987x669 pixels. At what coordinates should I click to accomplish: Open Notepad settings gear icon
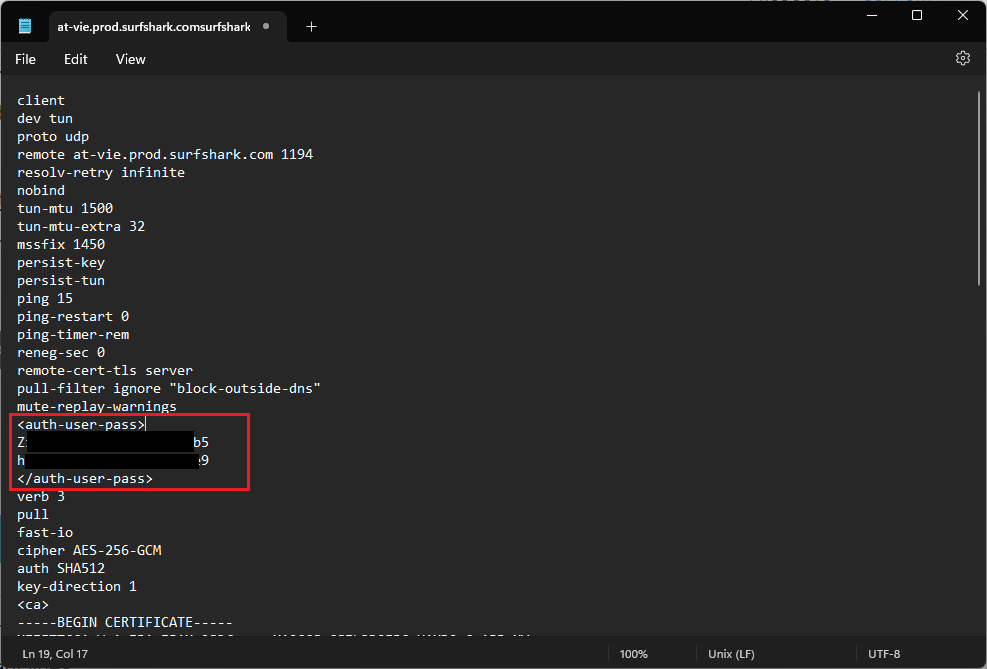coord(962,59)
